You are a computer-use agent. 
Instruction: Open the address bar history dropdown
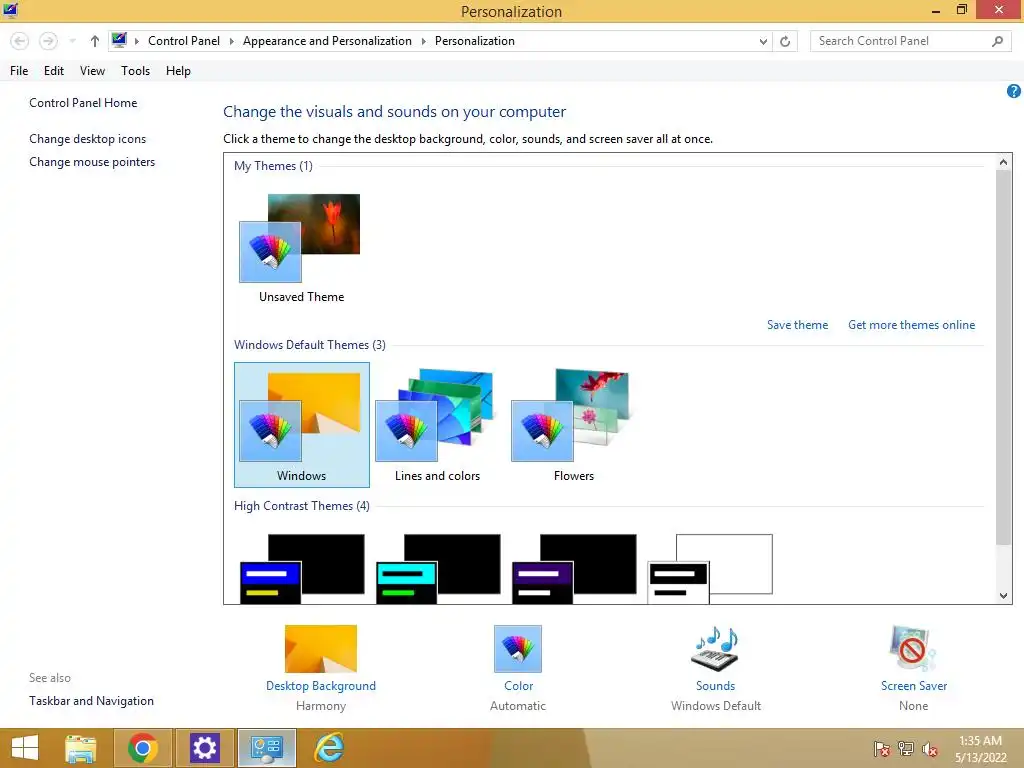[763, 41]
